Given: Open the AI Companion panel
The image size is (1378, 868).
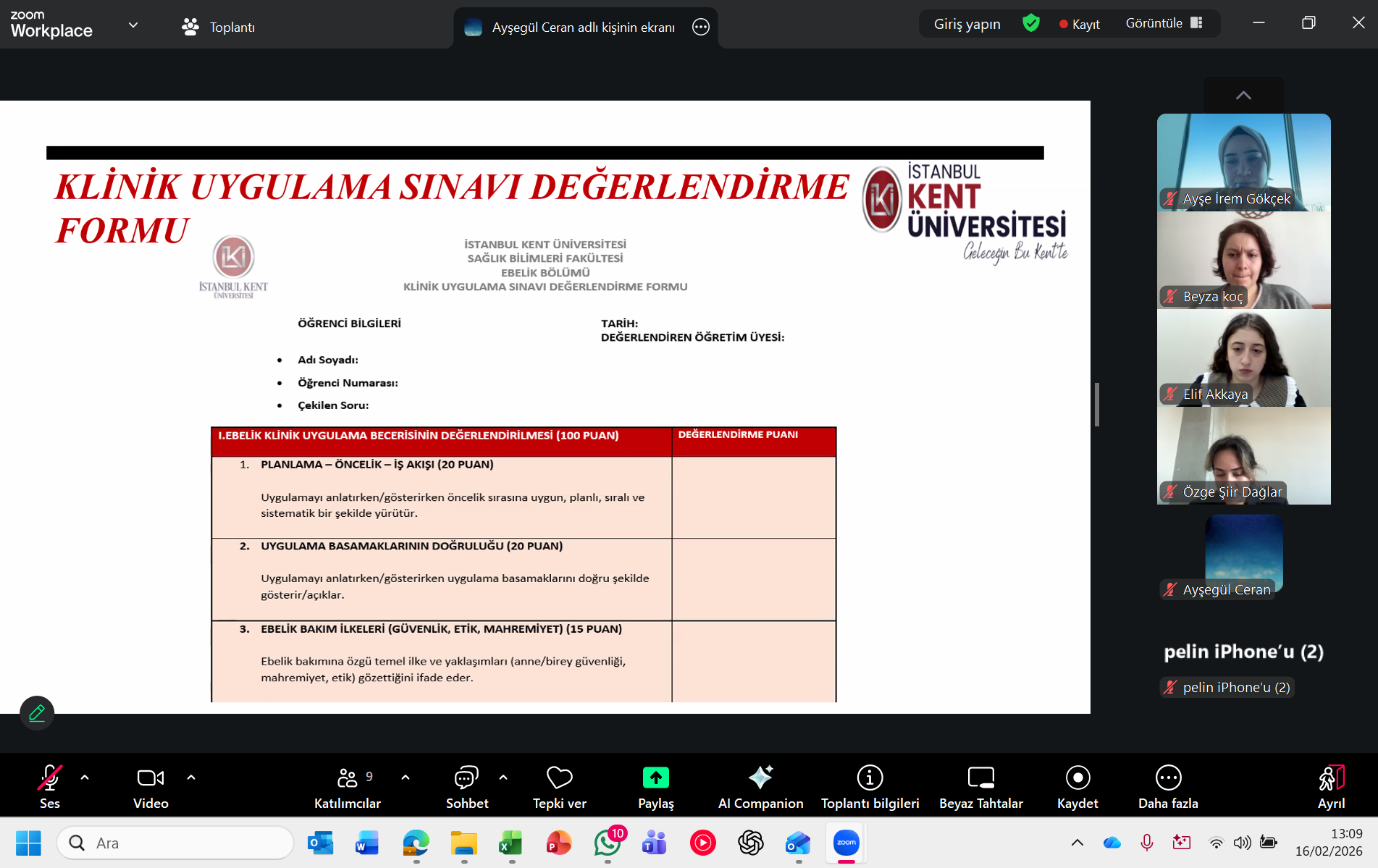Looking at the screenshot, I should (760, 785).
